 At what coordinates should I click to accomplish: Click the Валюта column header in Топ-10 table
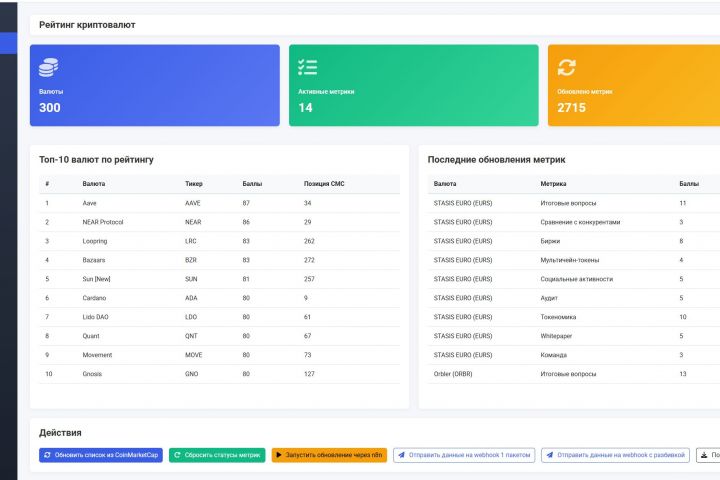click(x=94, y=184)
